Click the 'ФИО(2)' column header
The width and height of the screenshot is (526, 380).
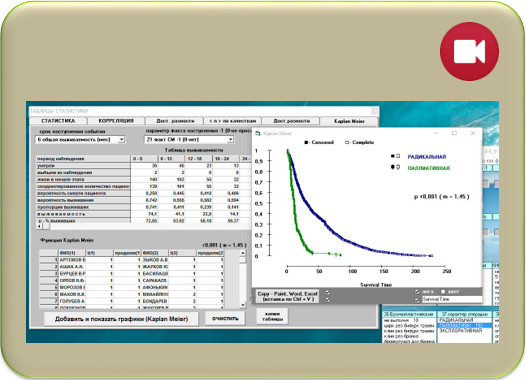click(x=155, y=253)
